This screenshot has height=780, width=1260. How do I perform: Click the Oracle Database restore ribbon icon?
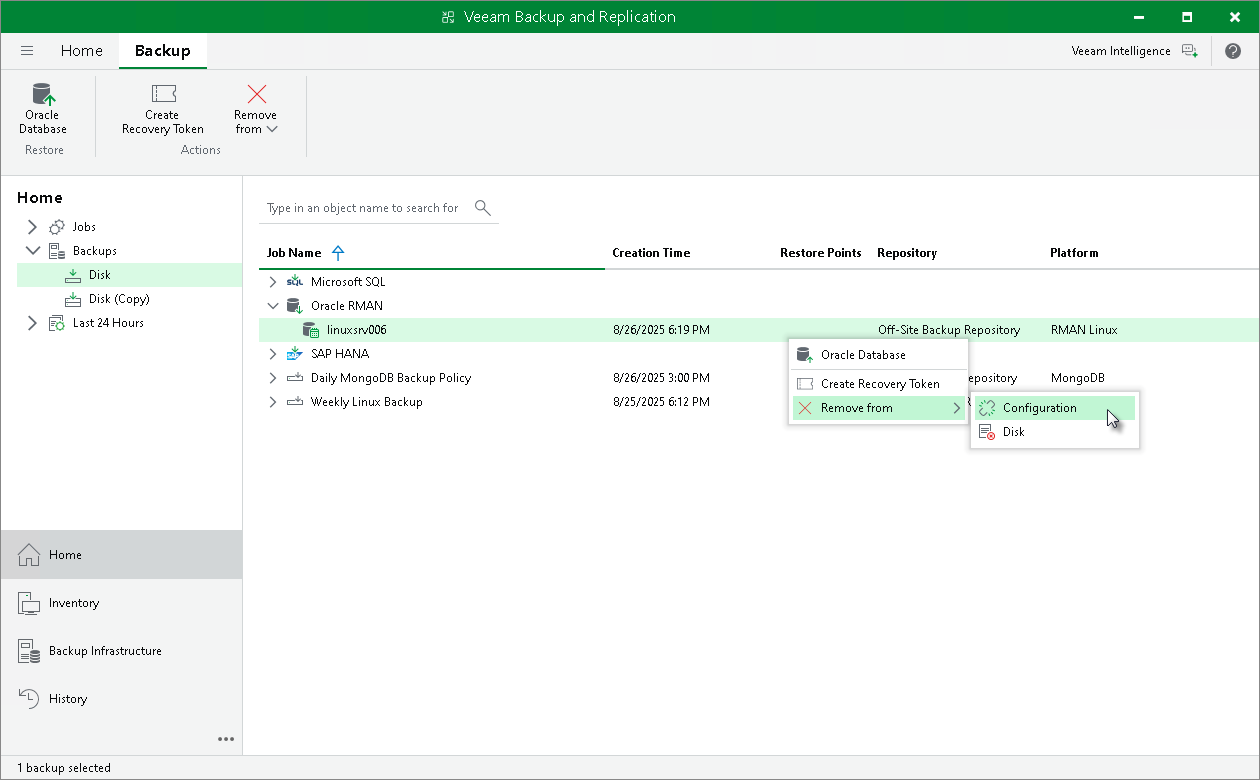coord(43,96)
